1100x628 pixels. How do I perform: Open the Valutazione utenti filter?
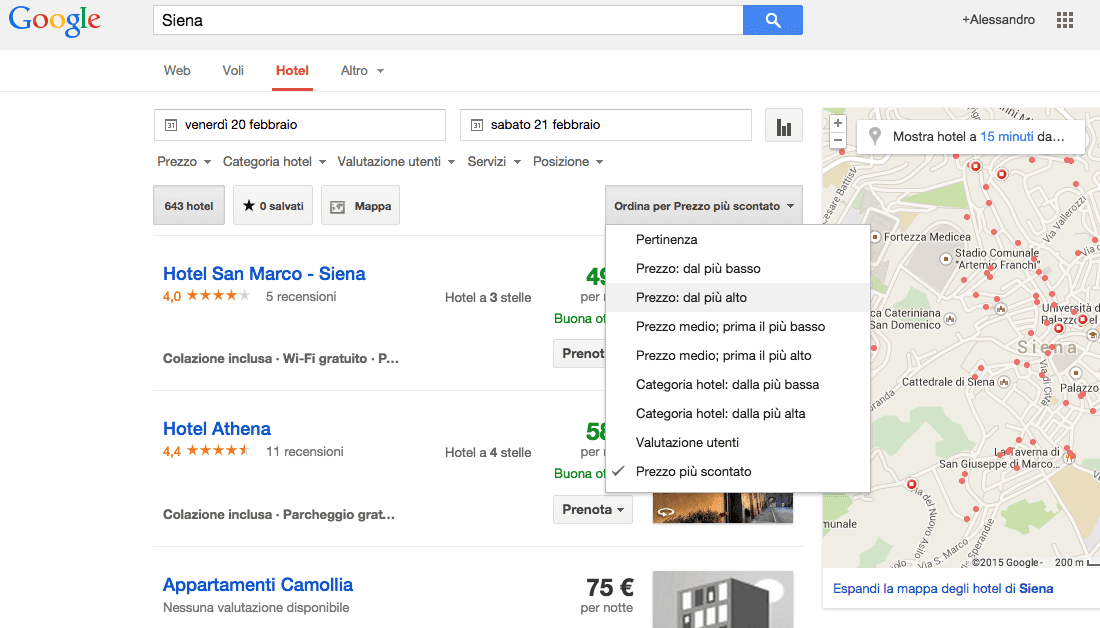(x=396, y=161)
